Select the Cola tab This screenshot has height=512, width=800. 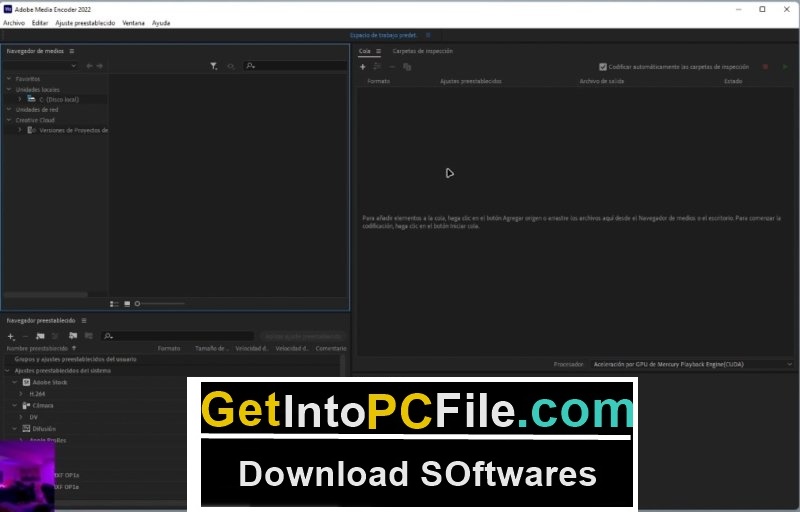[364, 51]
